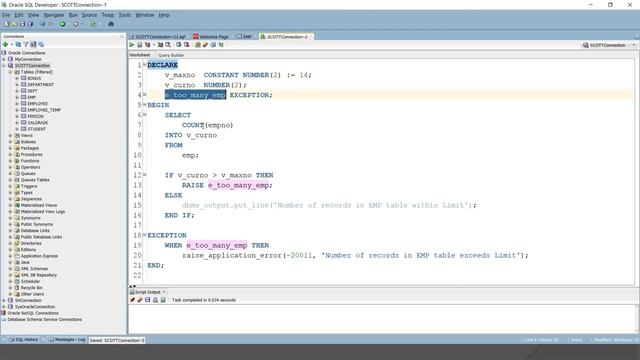The height and width of the screenshot is (360, 640).
Task: Click the green plus New Connection icon
Action: click(5, 44)
